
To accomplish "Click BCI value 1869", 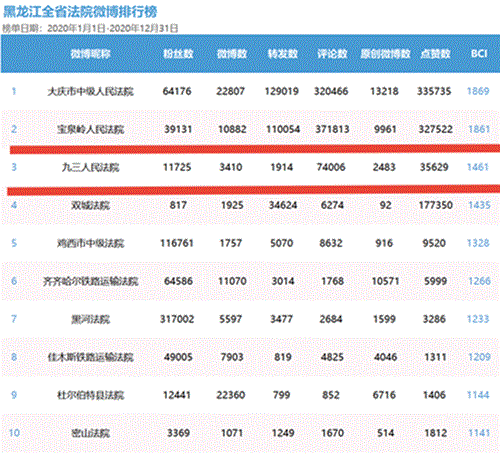I will pyautogui.click(x=478, y=91).
